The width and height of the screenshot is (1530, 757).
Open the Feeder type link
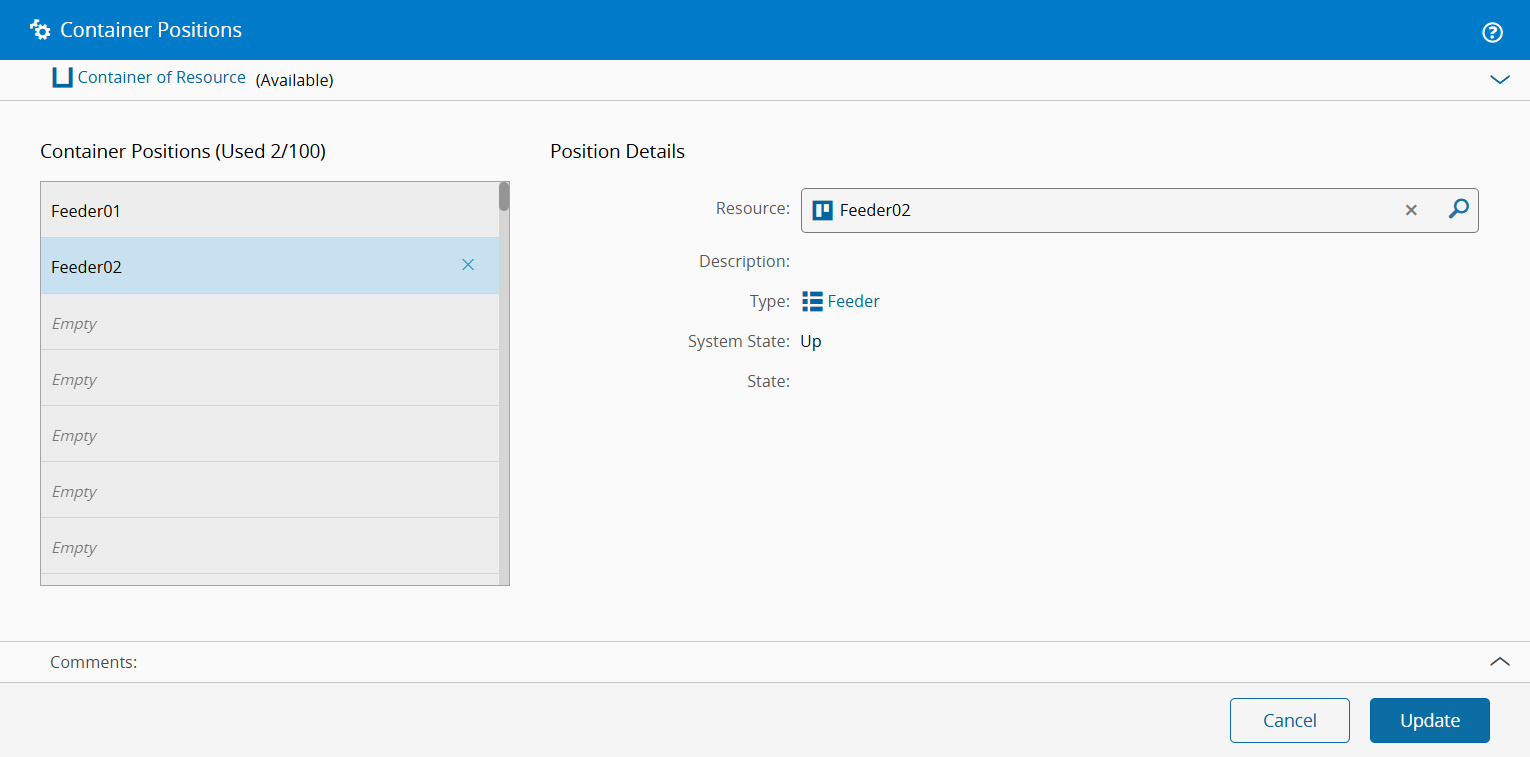(854, 301)
